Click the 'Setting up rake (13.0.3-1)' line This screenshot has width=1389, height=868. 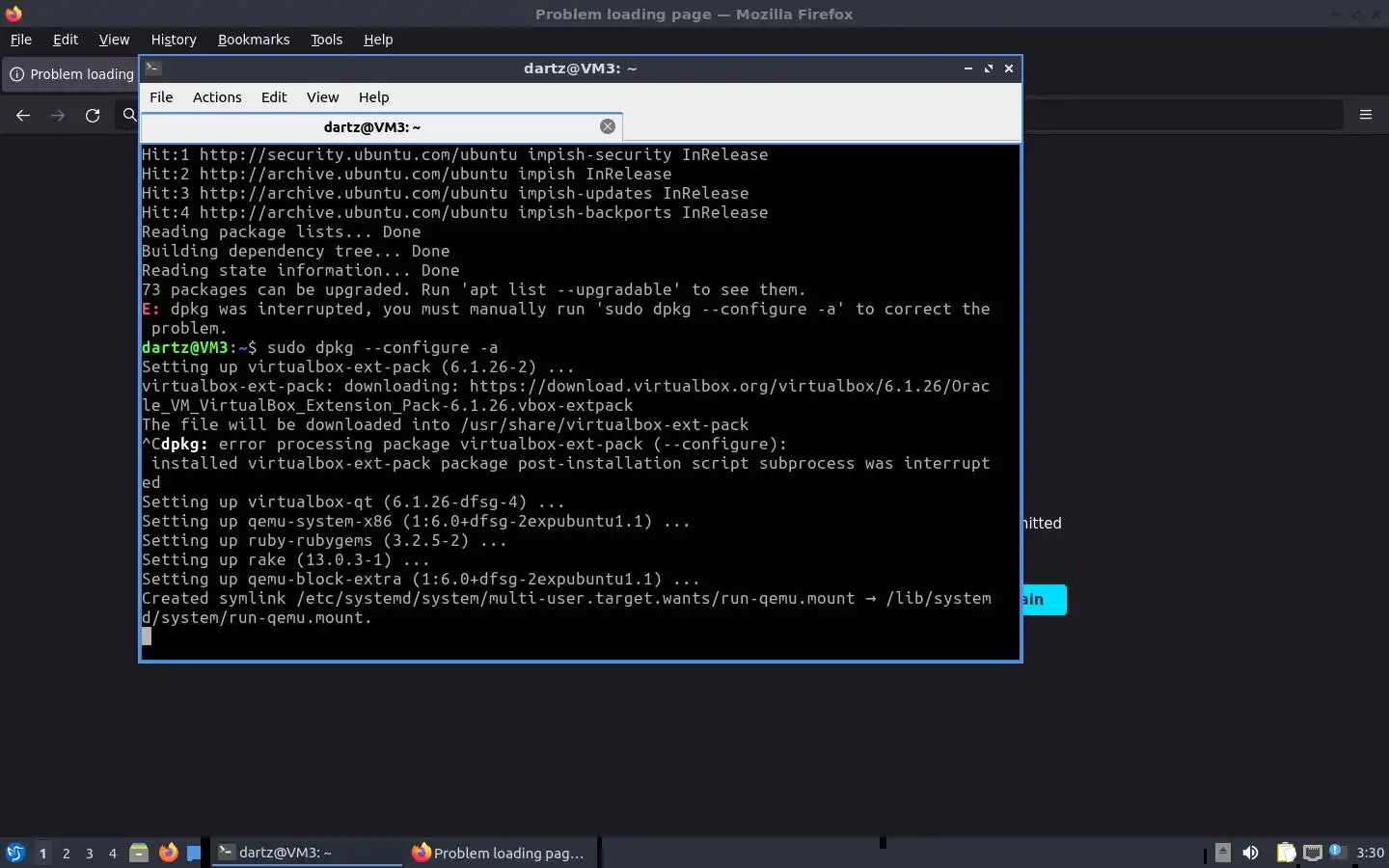tap(286, 559)
